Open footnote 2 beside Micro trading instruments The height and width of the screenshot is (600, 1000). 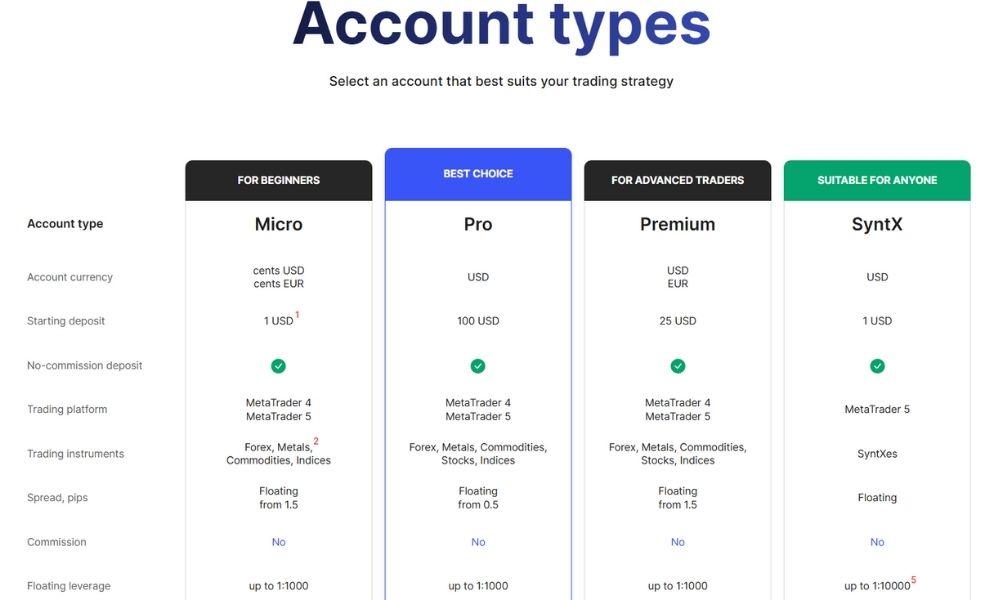coord(316,441)
